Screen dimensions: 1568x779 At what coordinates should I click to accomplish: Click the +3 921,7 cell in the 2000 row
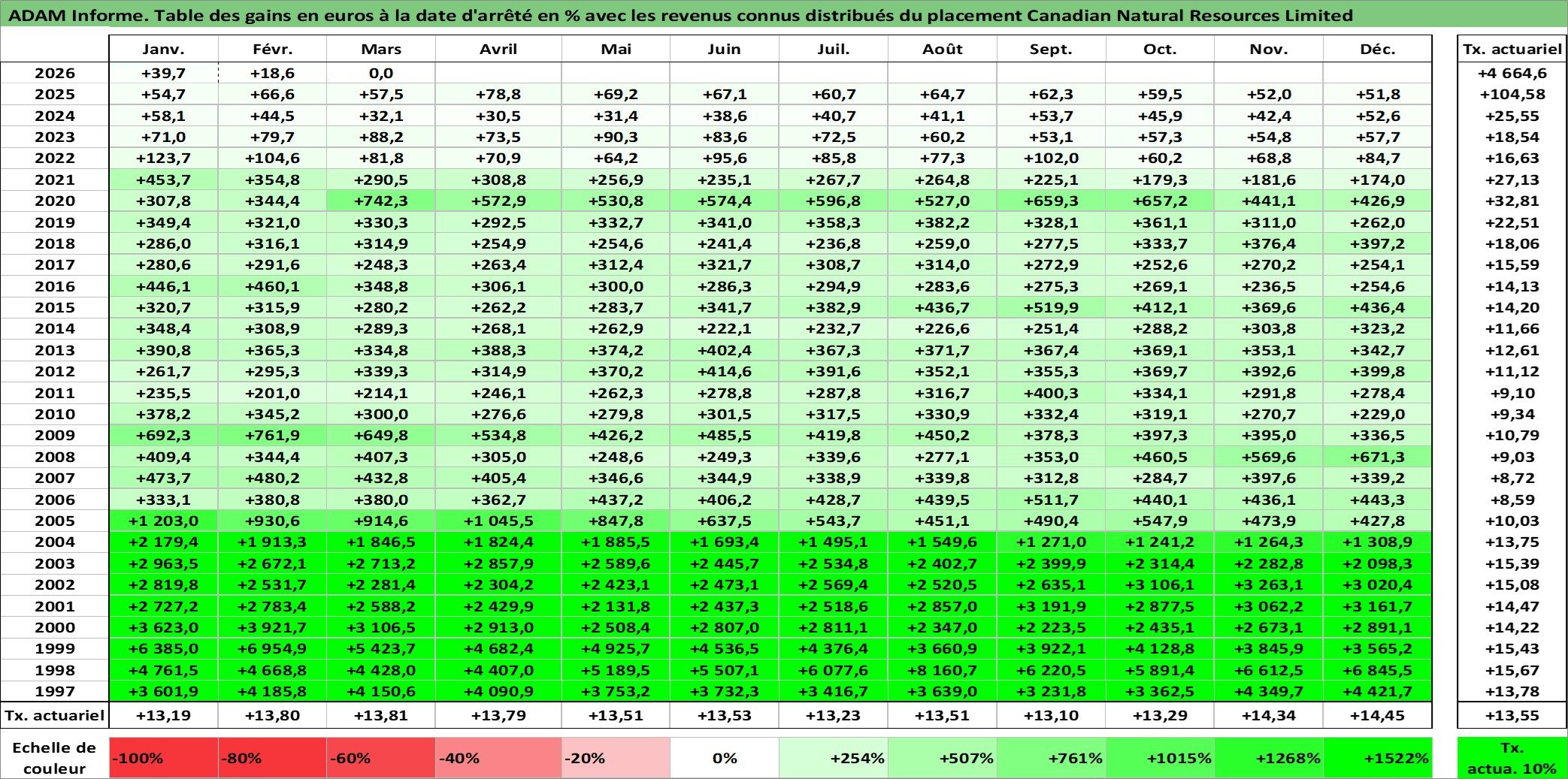[272, 627]
